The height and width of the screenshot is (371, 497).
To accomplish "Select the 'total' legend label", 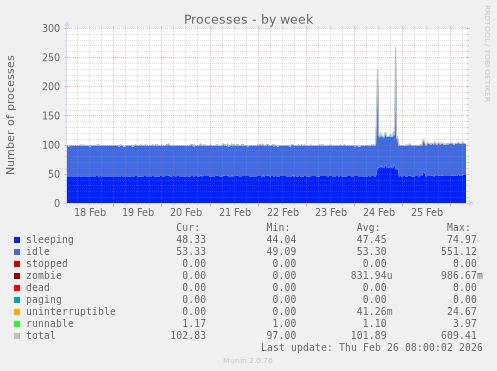I will pyautogui.click(x=41, y=336).
